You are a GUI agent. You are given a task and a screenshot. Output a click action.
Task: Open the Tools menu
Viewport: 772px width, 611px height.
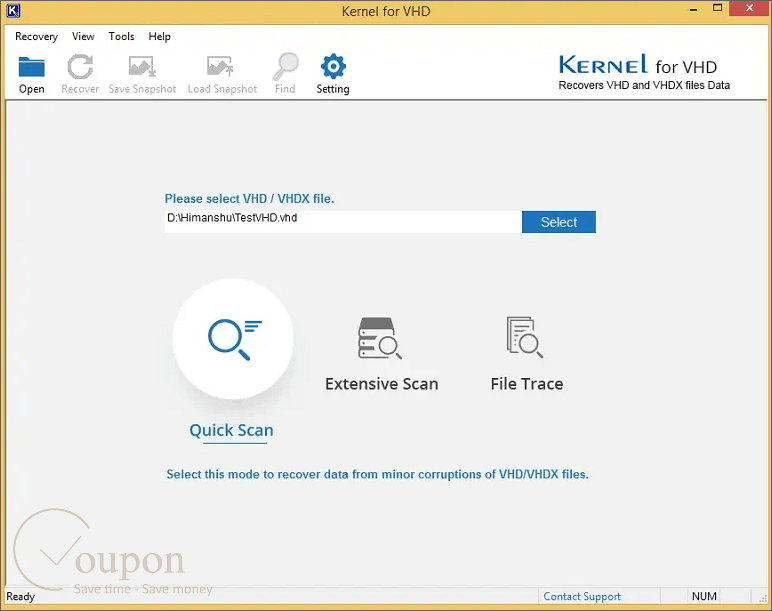tap(122, 36)
